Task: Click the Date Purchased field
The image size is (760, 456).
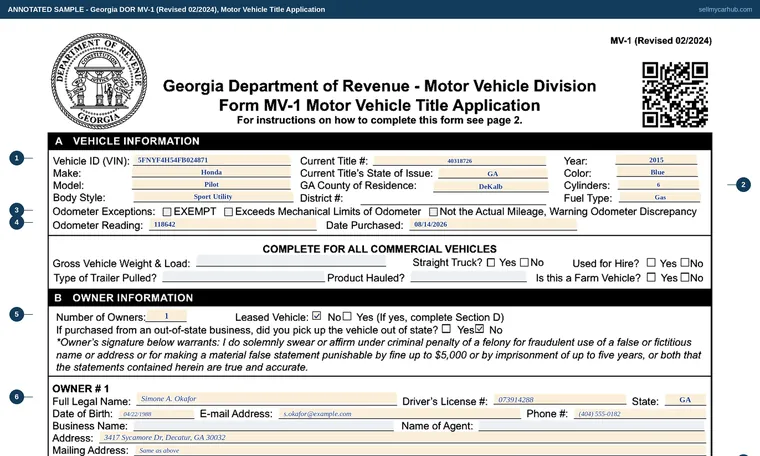Action: click(x=493, y=224)
